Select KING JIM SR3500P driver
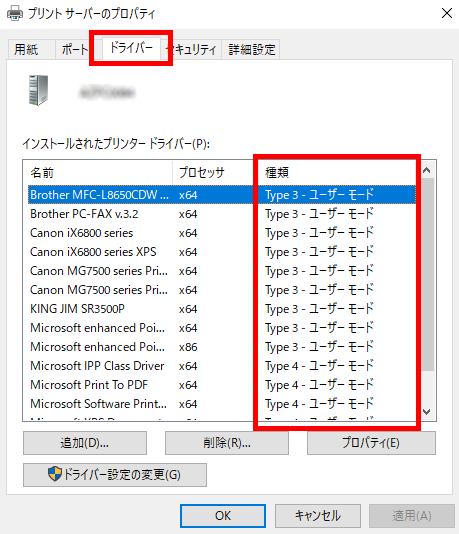459x534 pixels. coord(222,309)
